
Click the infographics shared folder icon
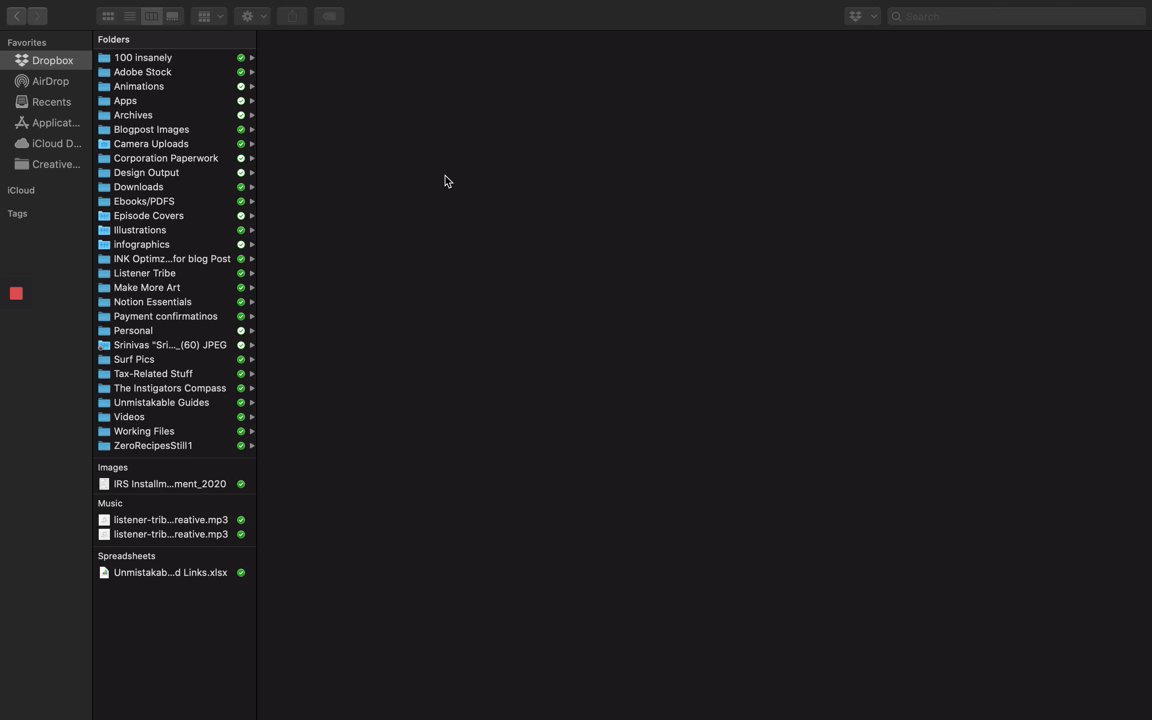(x=104, y=245)
